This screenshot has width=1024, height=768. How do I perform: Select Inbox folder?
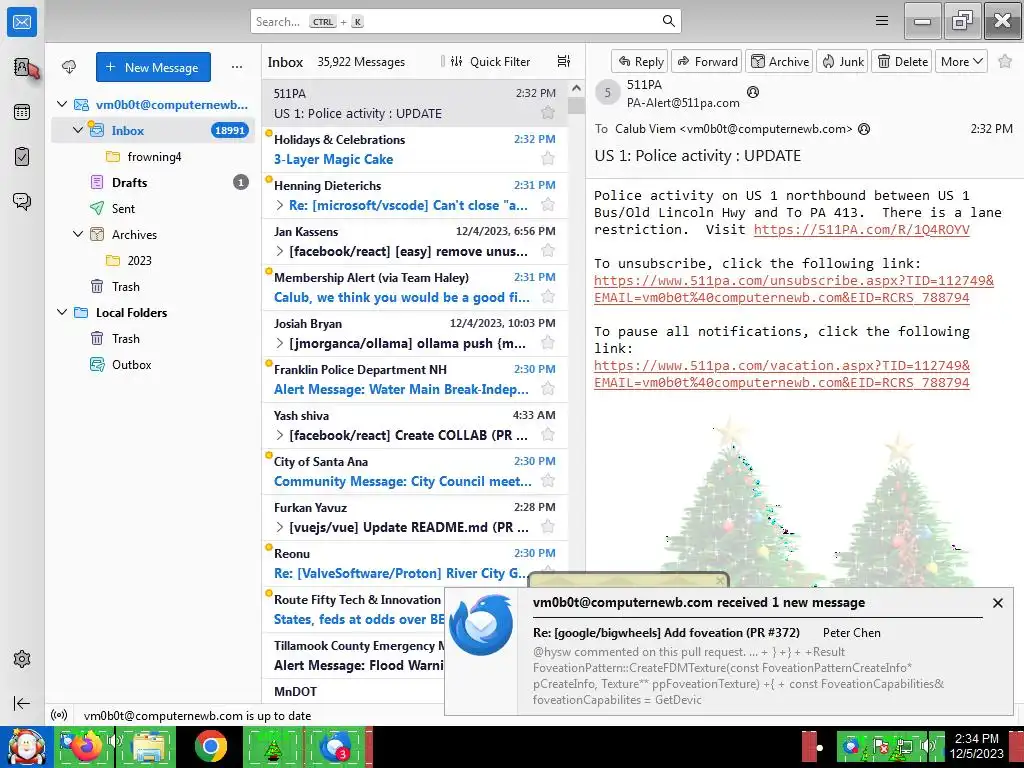[x=153, y=130]
